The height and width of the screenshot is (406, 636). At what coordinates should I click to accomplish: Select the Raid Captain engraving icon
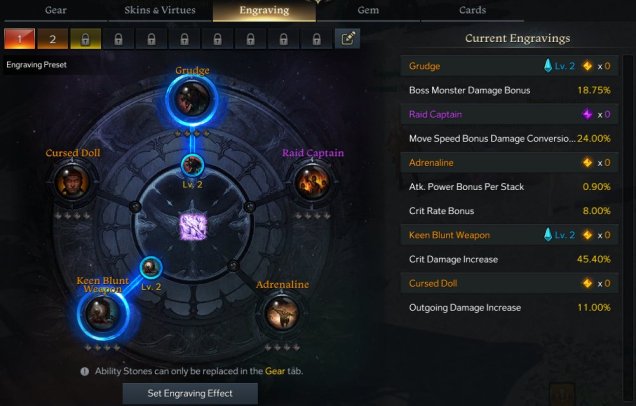312,182
